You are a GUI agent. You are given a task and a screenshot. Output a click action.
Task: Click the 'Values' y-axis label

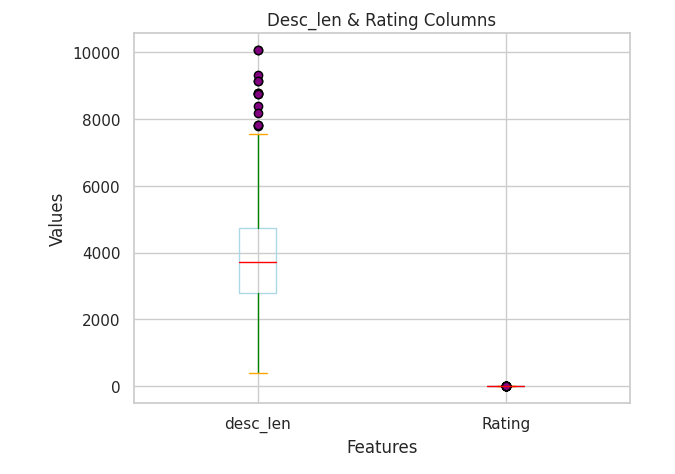[x=57, y=219]
